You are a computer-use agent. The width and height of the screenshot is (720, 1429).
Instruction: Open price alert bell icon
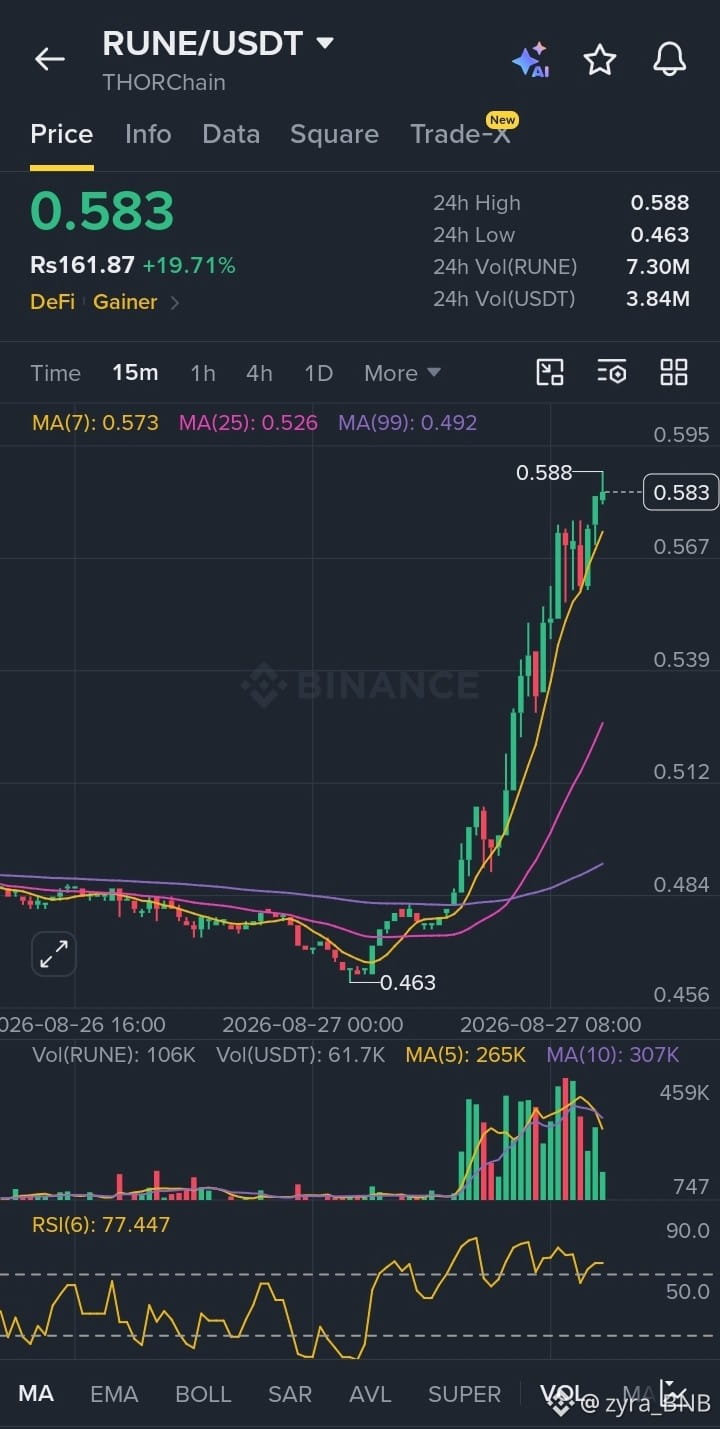[x=670, y=60]
